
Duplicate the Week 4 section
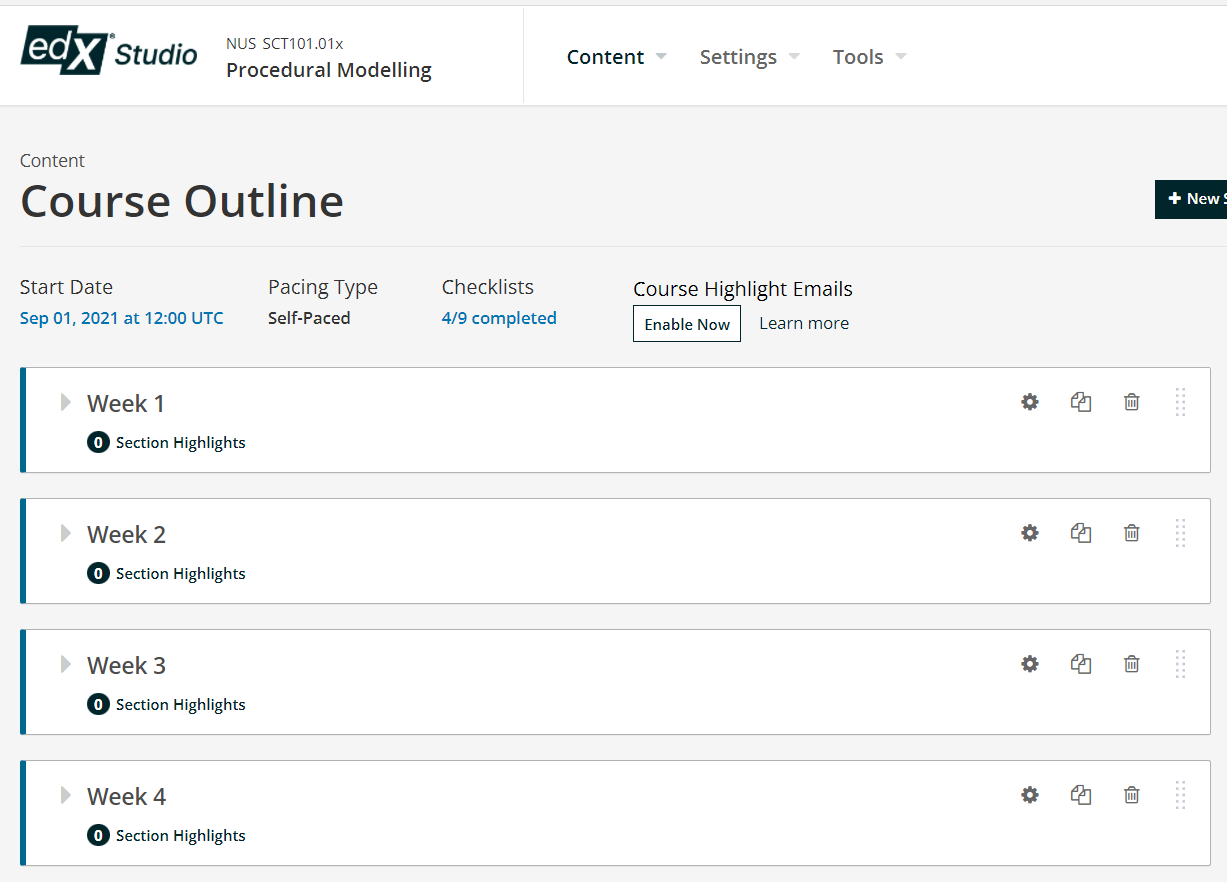pyautogui.click(x=1081, y=795)
